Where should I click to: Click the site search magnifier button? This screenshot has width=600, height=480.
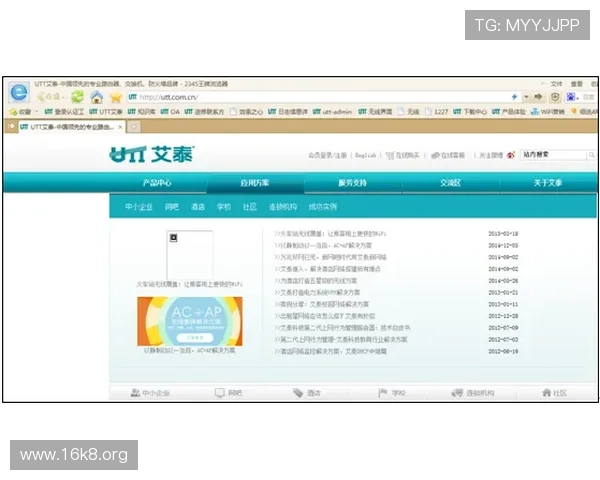592,155
